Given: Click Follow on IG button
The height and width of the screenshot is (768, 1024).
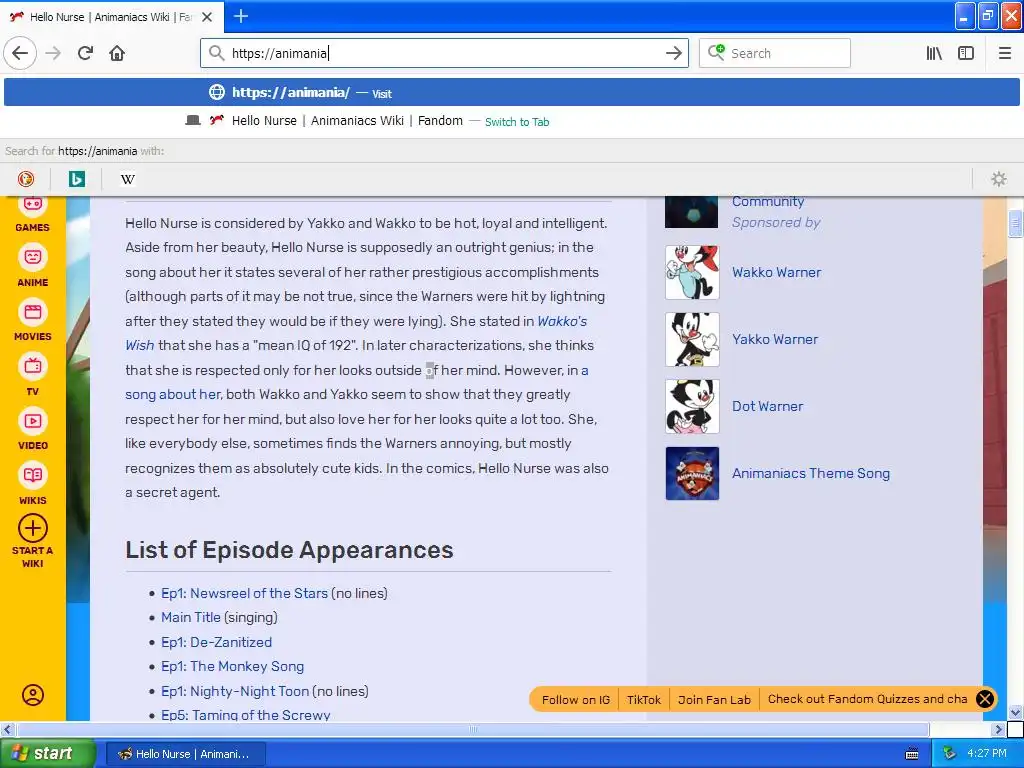Looking at the screenshot, I should point(575,699).
